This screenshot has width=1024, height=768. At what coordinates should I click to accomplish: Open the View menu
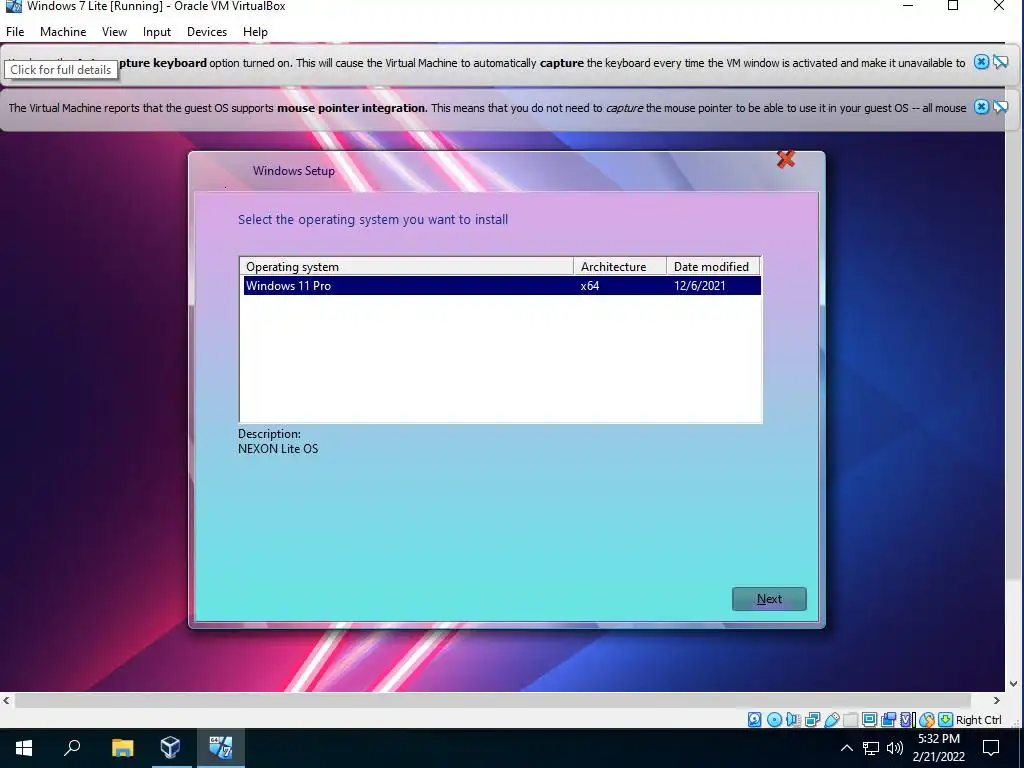tap(114, 31)
